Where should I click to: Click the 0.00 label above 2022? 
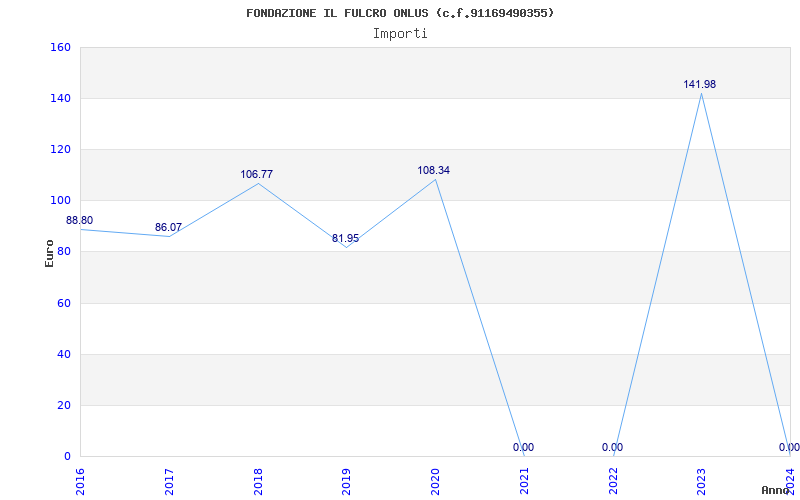click(612, 447)
